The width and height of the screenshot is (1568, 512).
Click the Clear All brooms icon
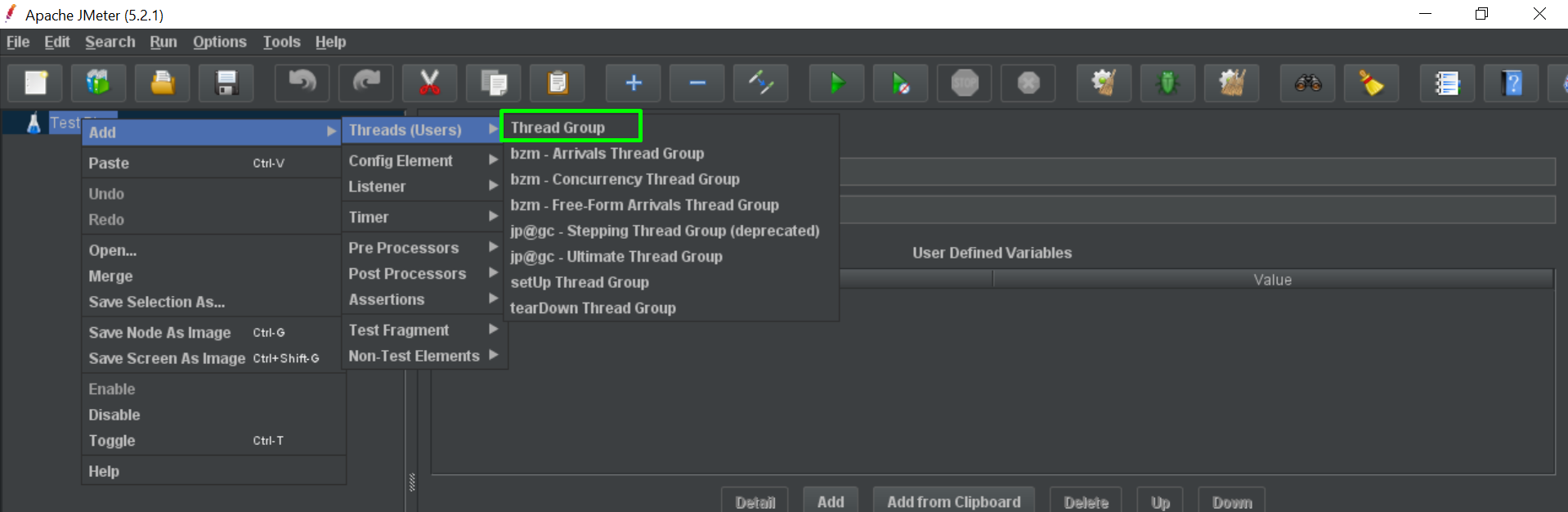tap(1232, 83)
